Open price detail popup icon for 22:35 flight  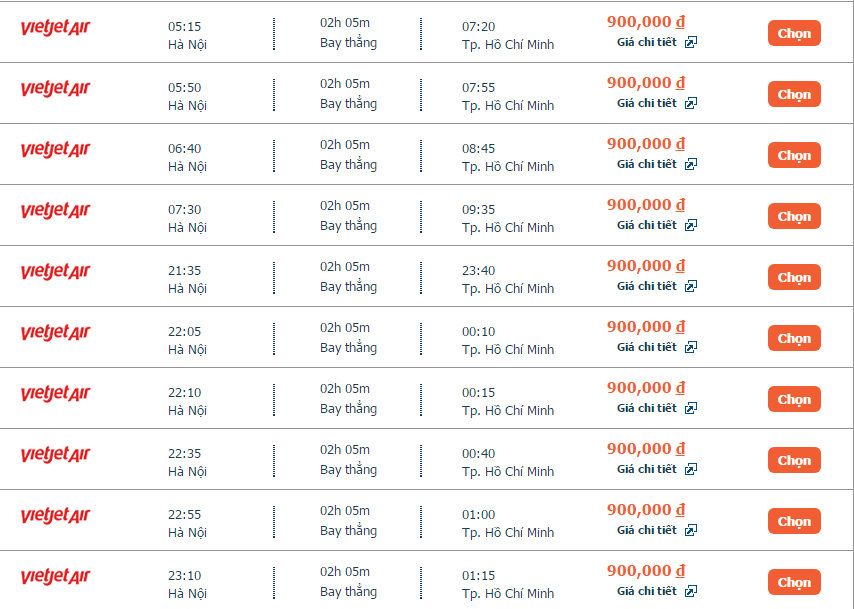coord(691,469)
